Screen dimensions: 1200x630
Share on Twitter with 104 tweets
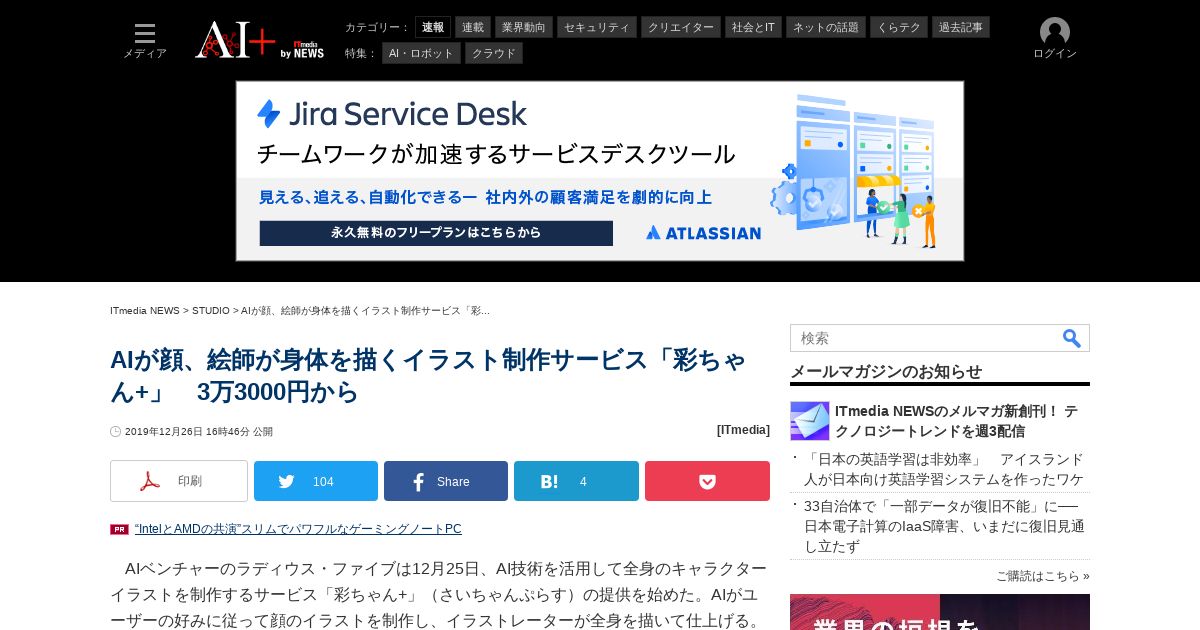point(316,481)
